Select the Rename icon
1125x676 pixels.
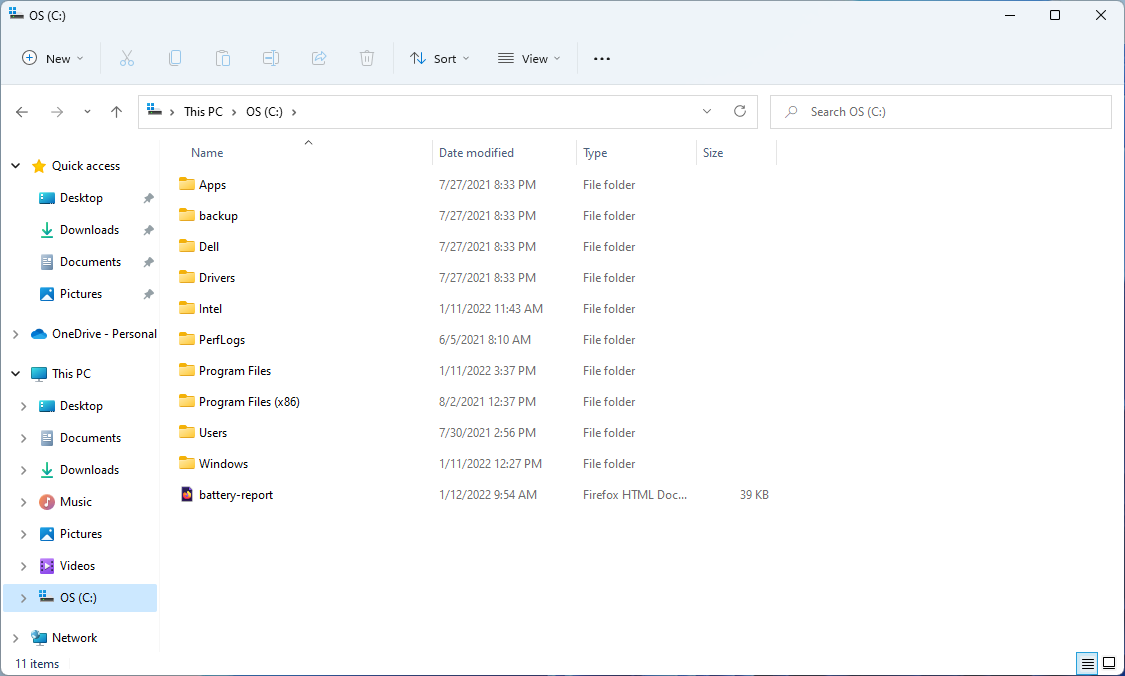coord(271,58)
